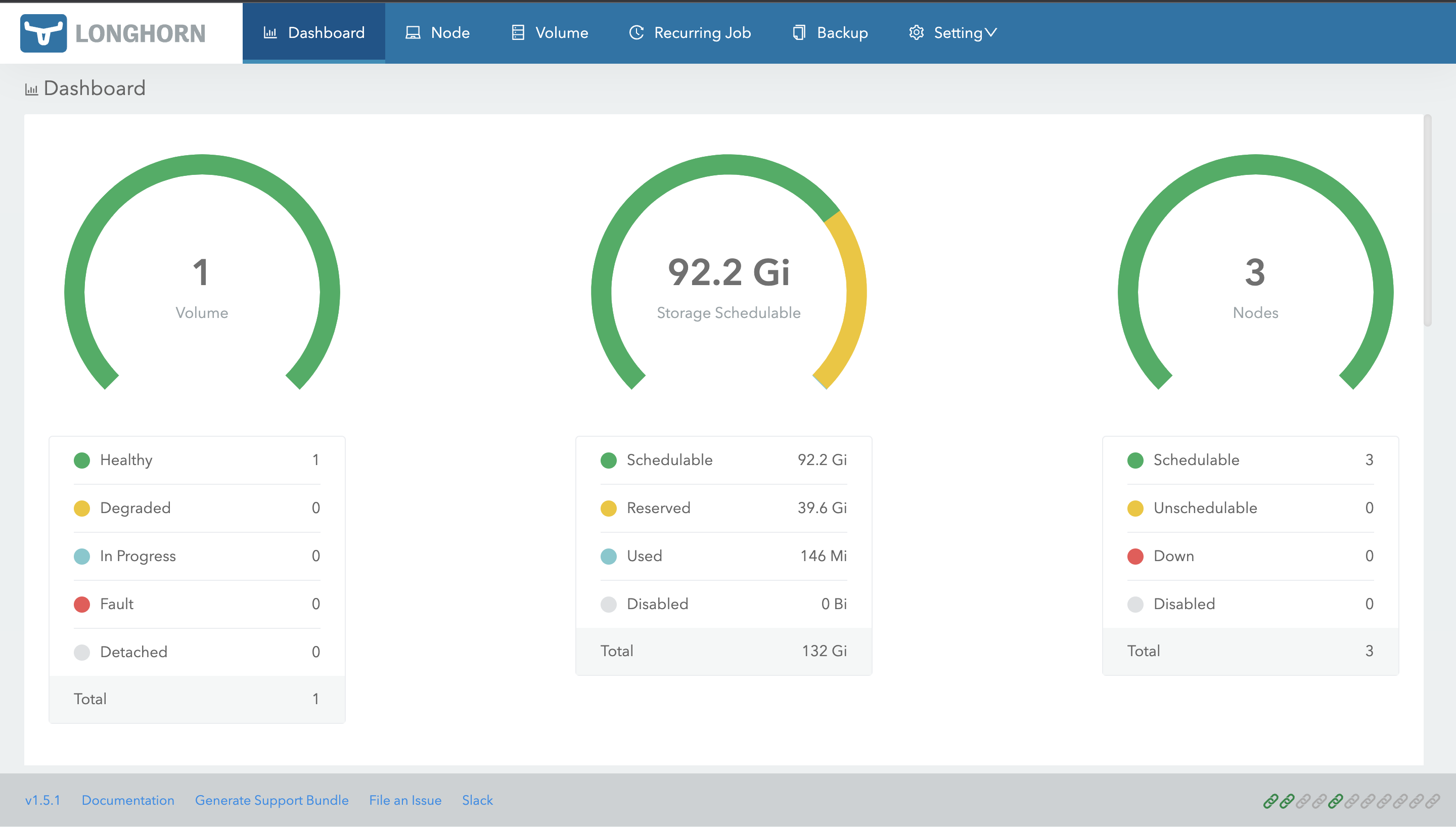Image resolution: width=1456 pixels, height=827 pixels.
Task: Expand the Setting dropdown chevron
Action: coord(991,33)
